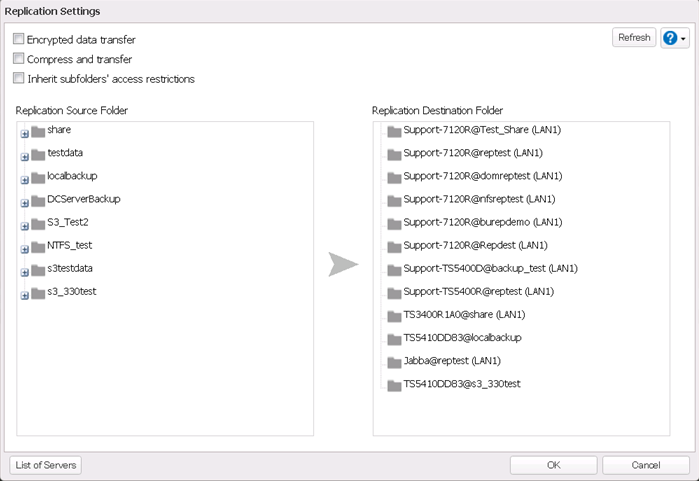Click the Support-TS5400D@backup_test folder icon
The height and width of the screenshot is (481, 699).
pyautogui.click(x=394, y=269)
